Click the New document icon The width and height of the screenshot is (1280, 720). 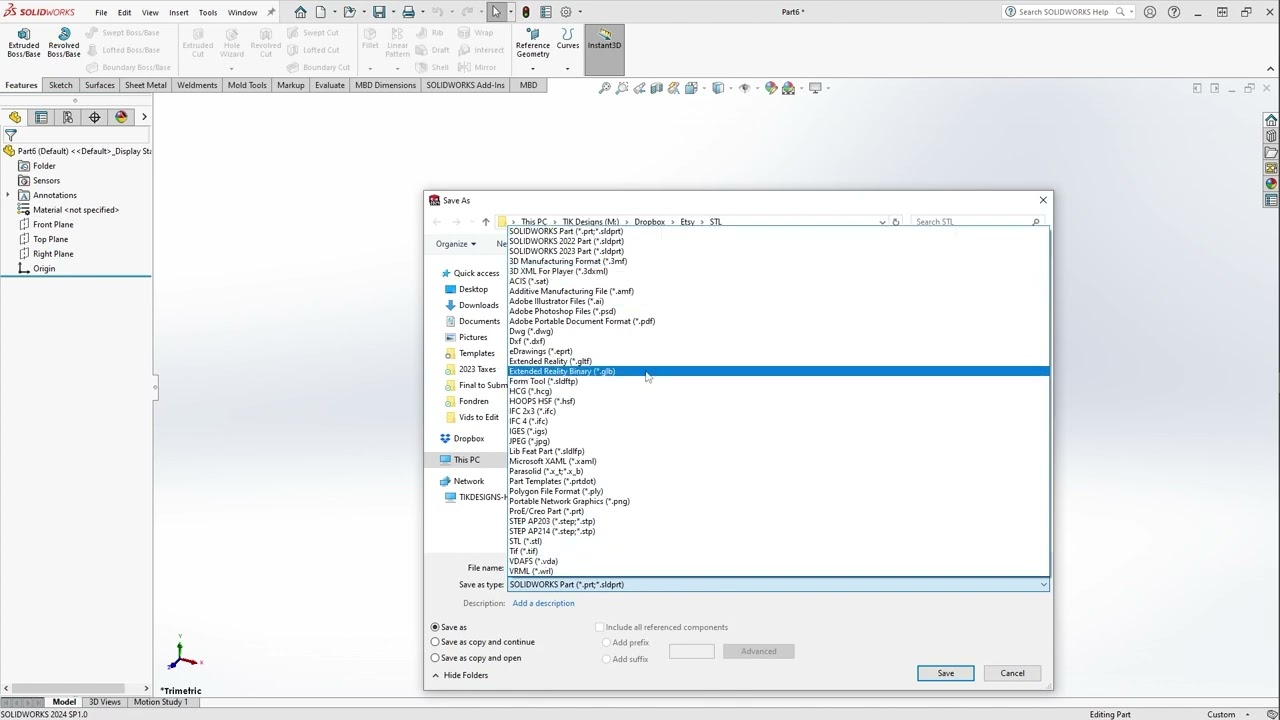(321, 12)
